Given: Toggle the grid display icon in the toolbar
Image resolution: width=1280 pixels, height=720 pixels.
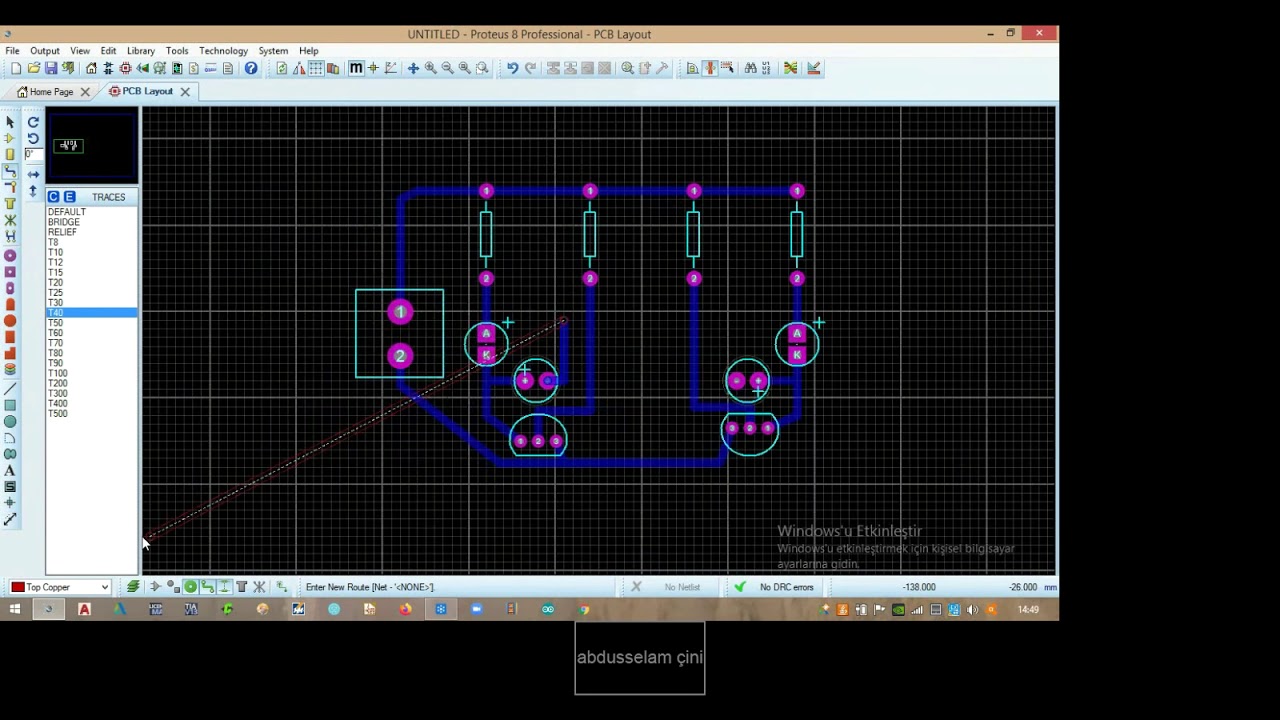Looking at the screenshot, I should click(x=316, y=68).
